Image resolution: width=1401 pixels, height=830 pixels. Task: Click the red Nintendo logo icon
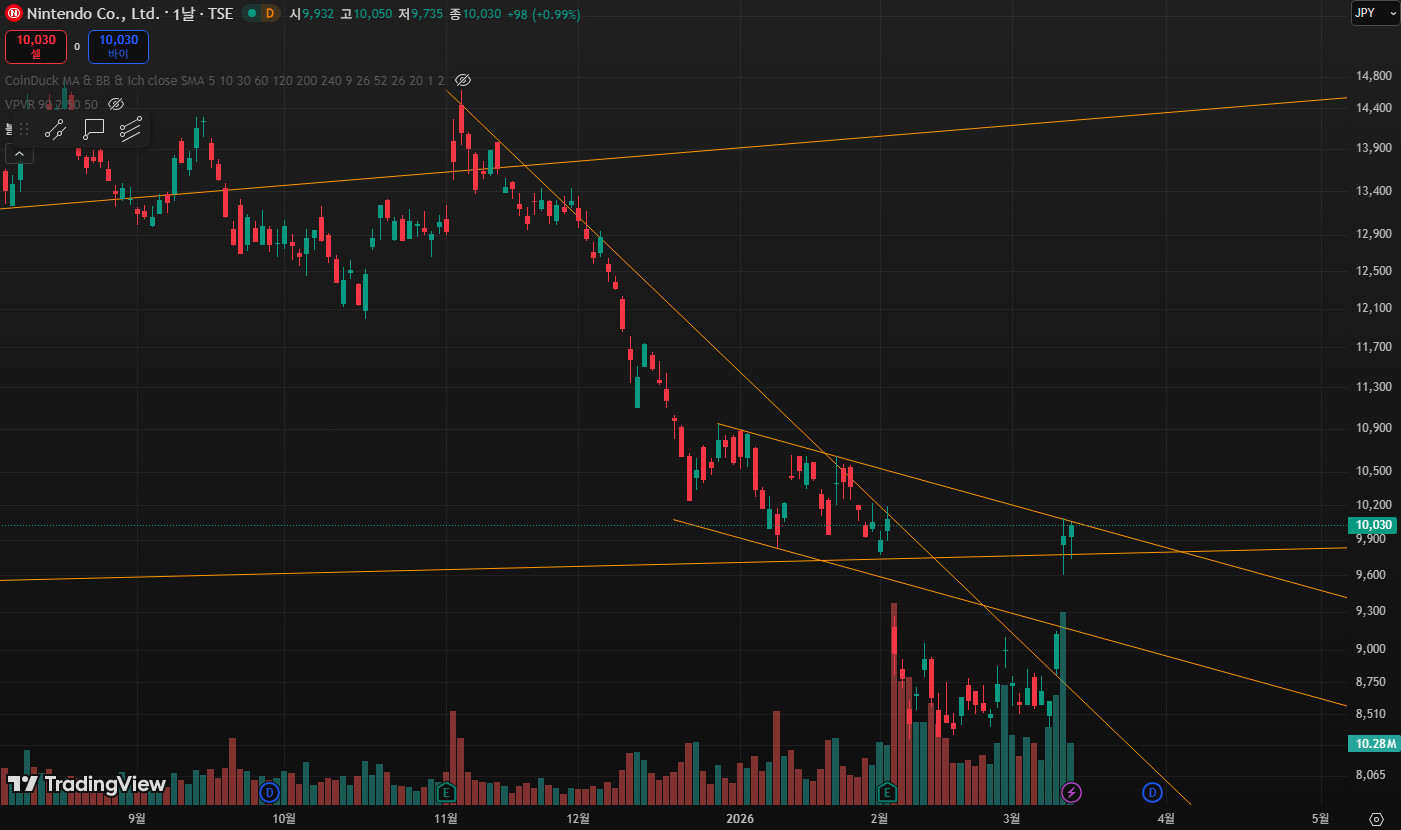pyautogui.click(x=14, y=14)
